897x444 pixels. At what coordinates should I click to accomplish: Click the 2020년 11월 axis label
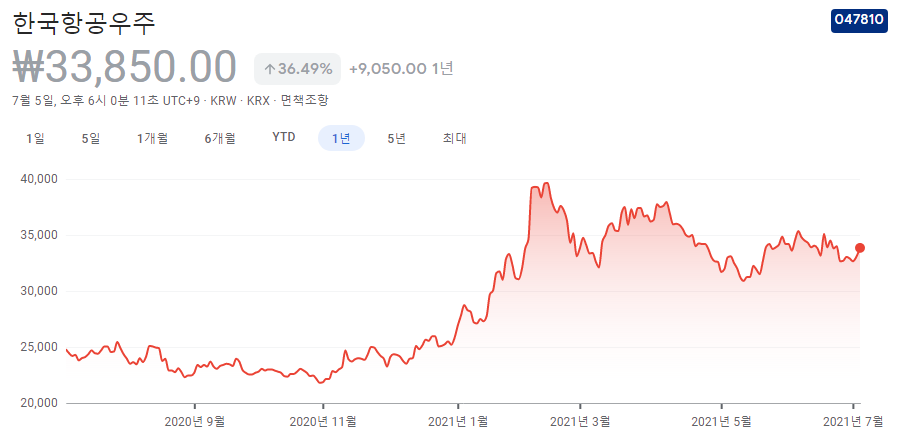[x=323, y=422]
